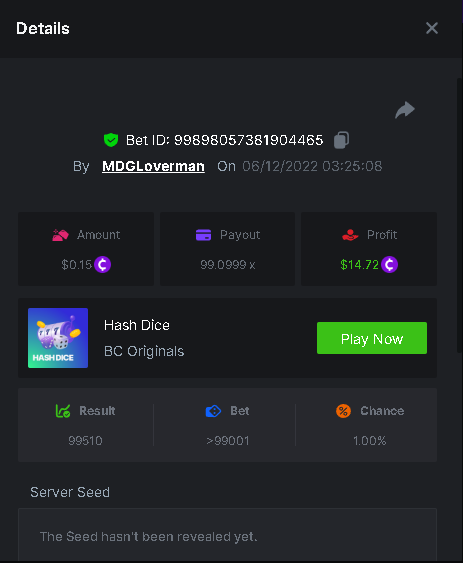Click the BC Originals provider label
The image size is (463, 563).
144,351
